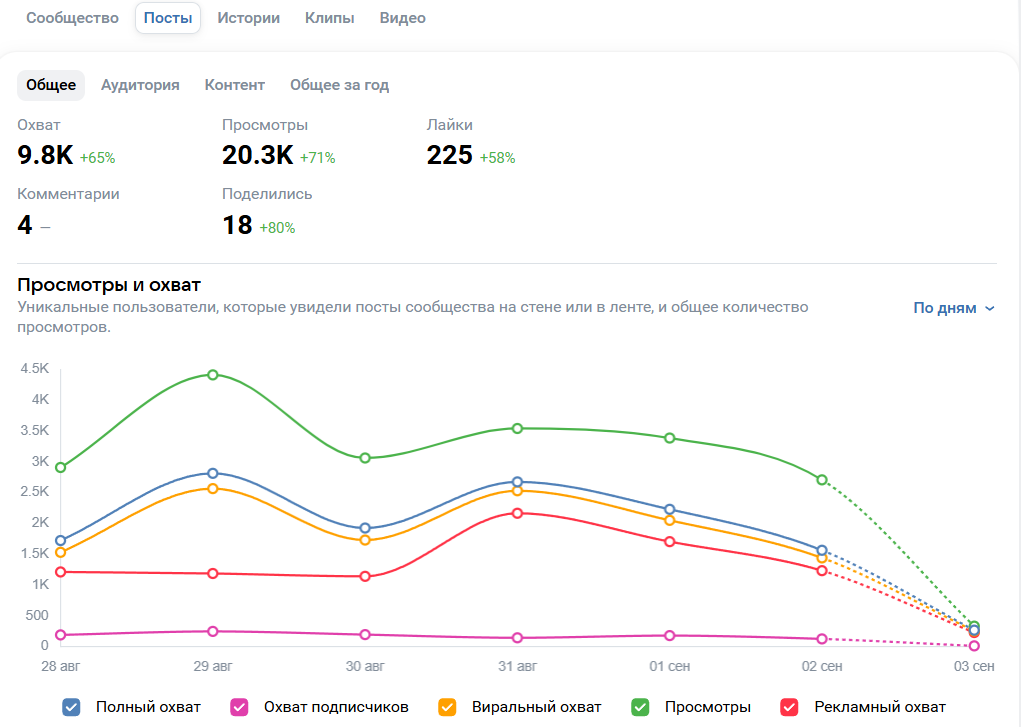
Task: Select the Общее sub-tab
Action: pyautogui.click(x=51, y=85)
